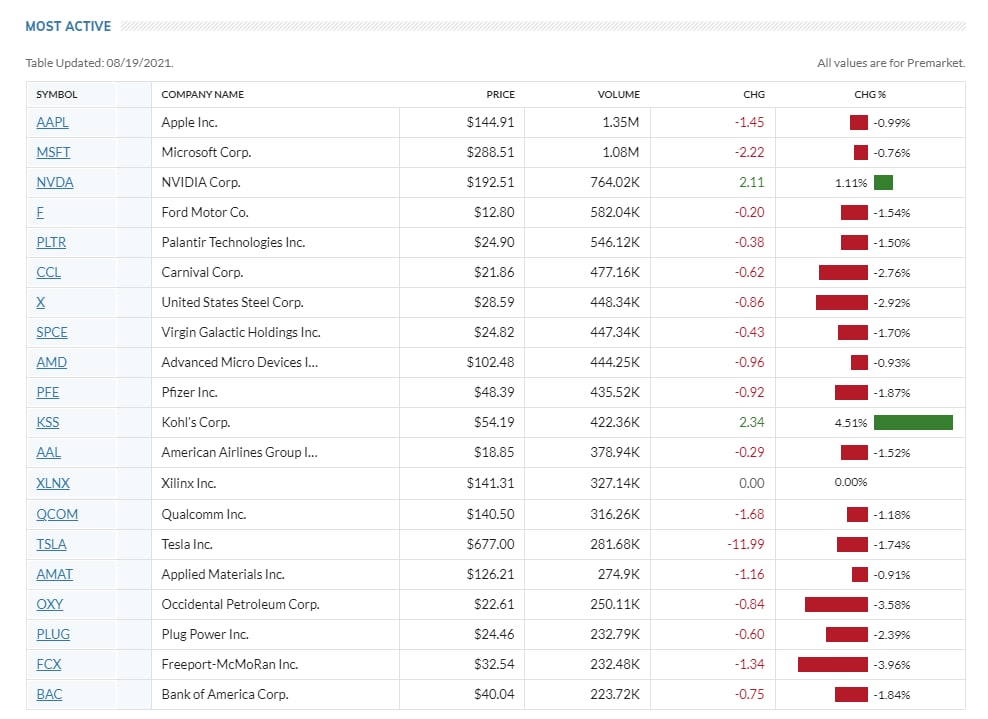Image resolution: width=988 pixels, height=719 pixels.
Task: Open the FCX ticker link
Action: [x=49, y=664]
